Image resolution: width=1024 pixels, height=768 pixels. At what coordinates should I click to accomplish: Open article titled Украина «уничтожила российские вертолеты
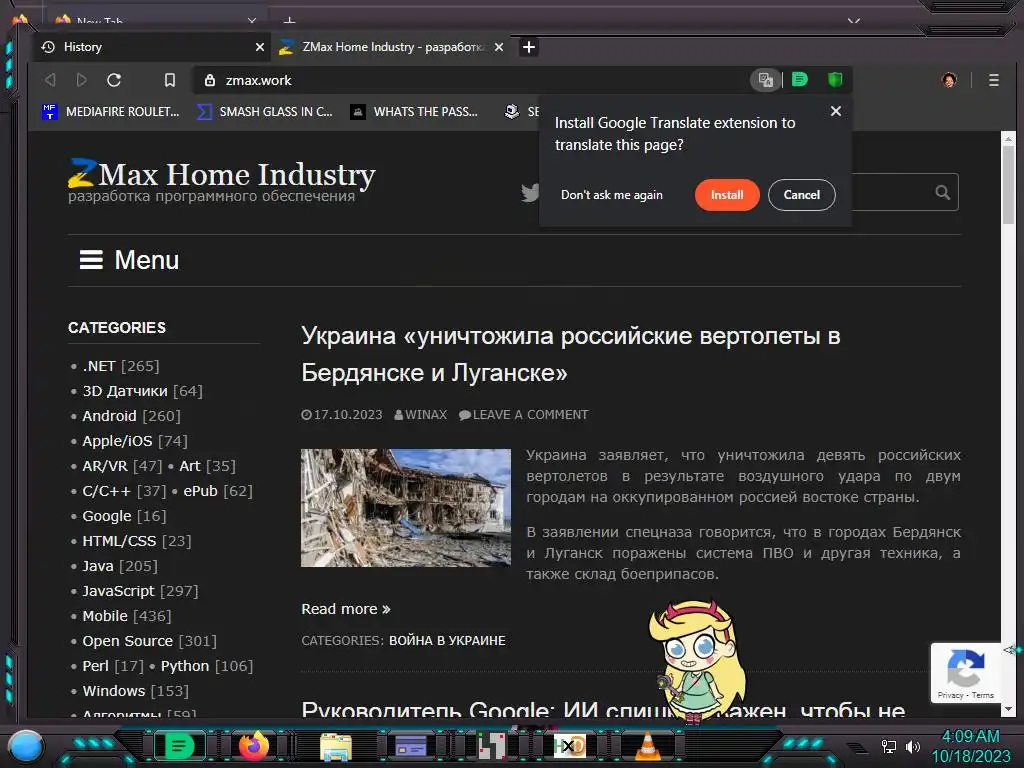coord(571,354)
